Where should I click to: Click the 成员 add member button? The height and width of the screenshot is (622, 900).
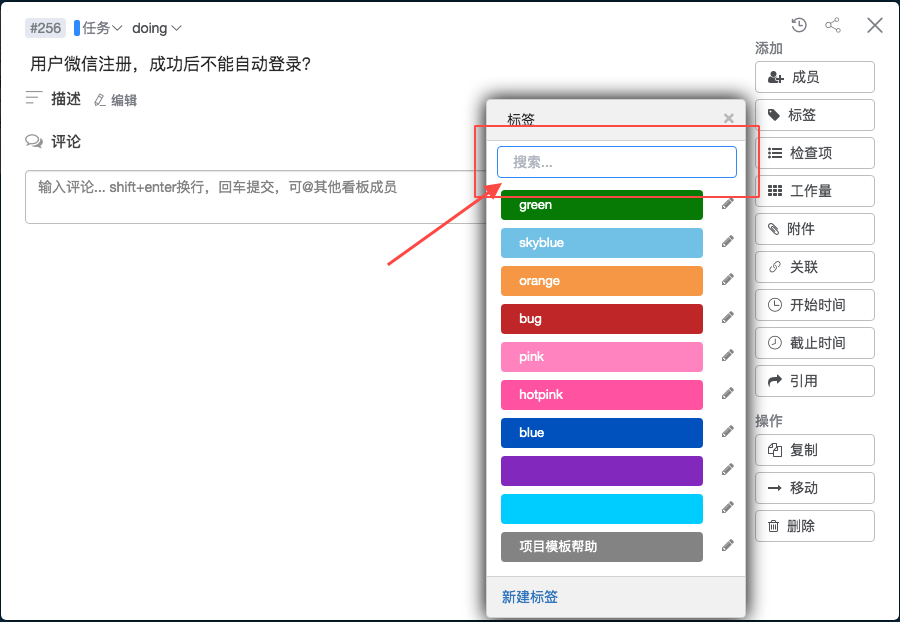[814, 77]
